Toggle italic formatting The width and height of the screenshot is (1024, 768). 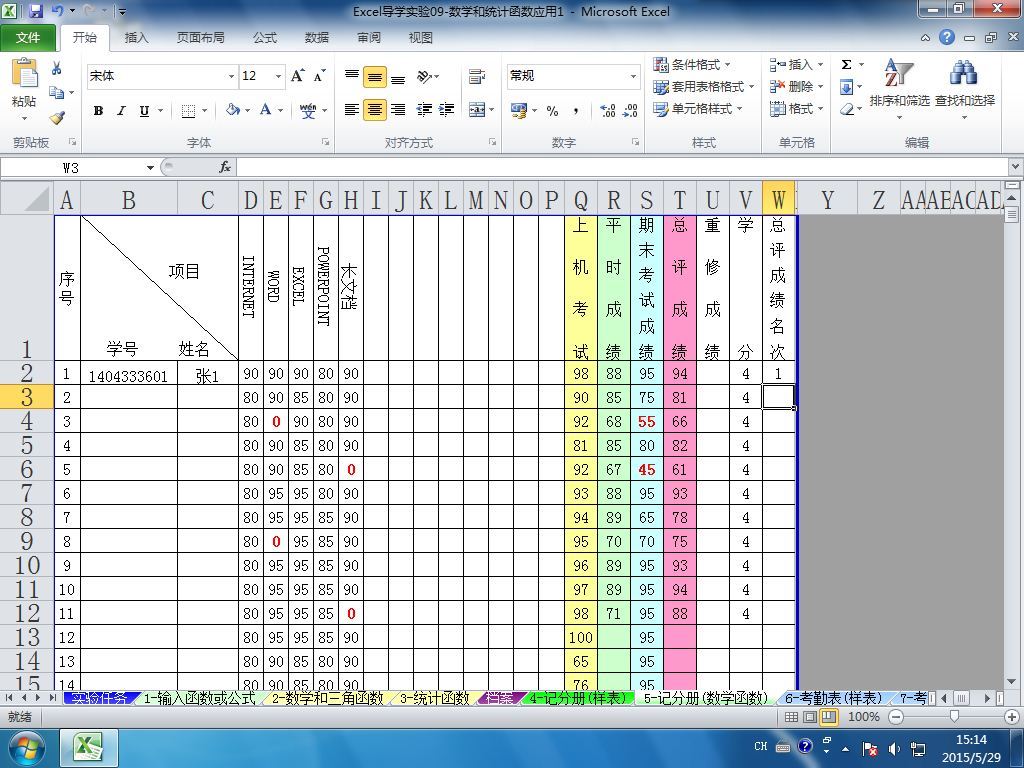(x=121, y=111)
